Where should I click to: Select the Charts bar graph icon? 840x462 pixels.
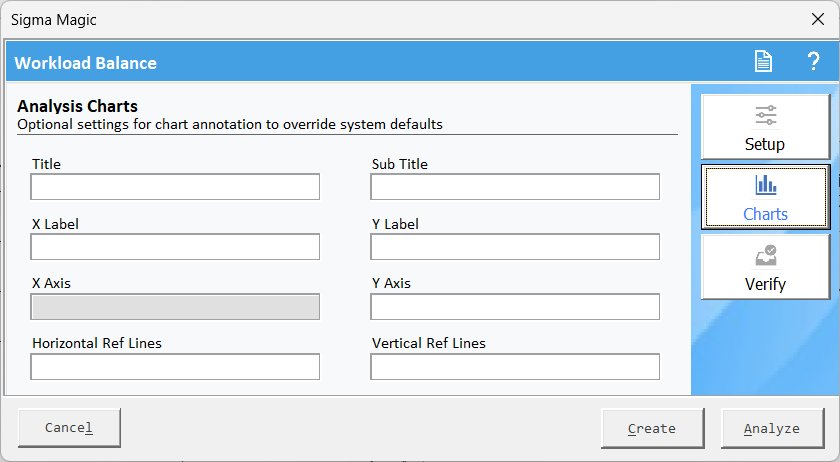(765, 185)
